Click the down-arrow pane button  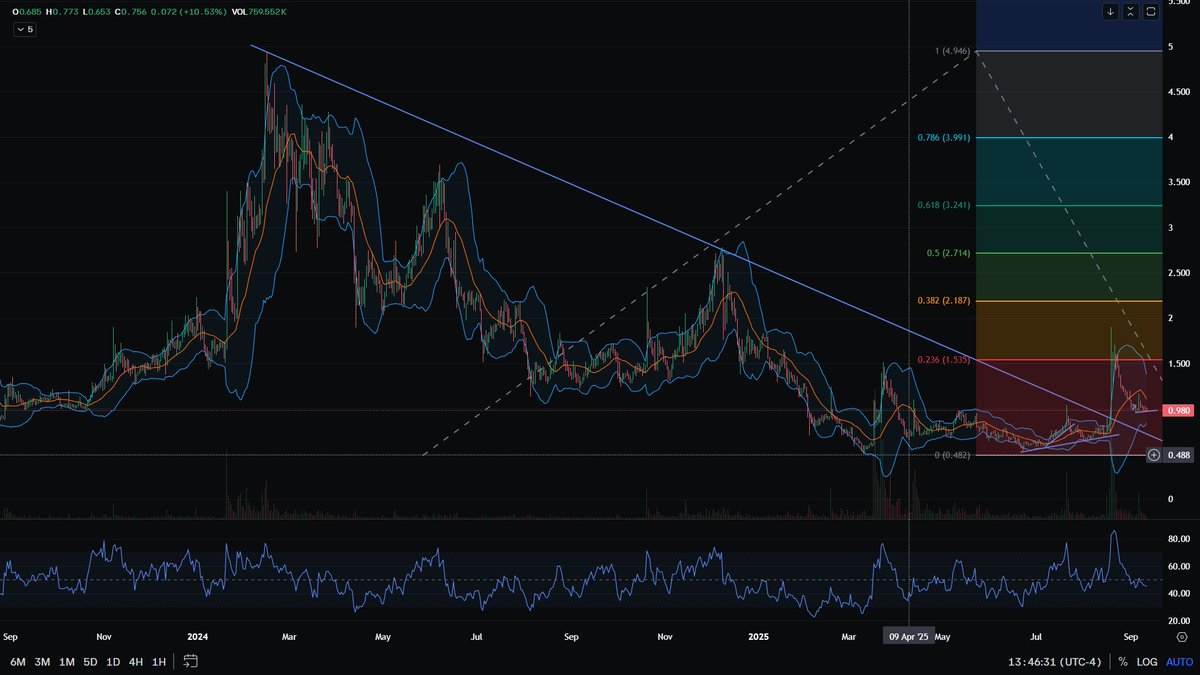pos(1111,12)
